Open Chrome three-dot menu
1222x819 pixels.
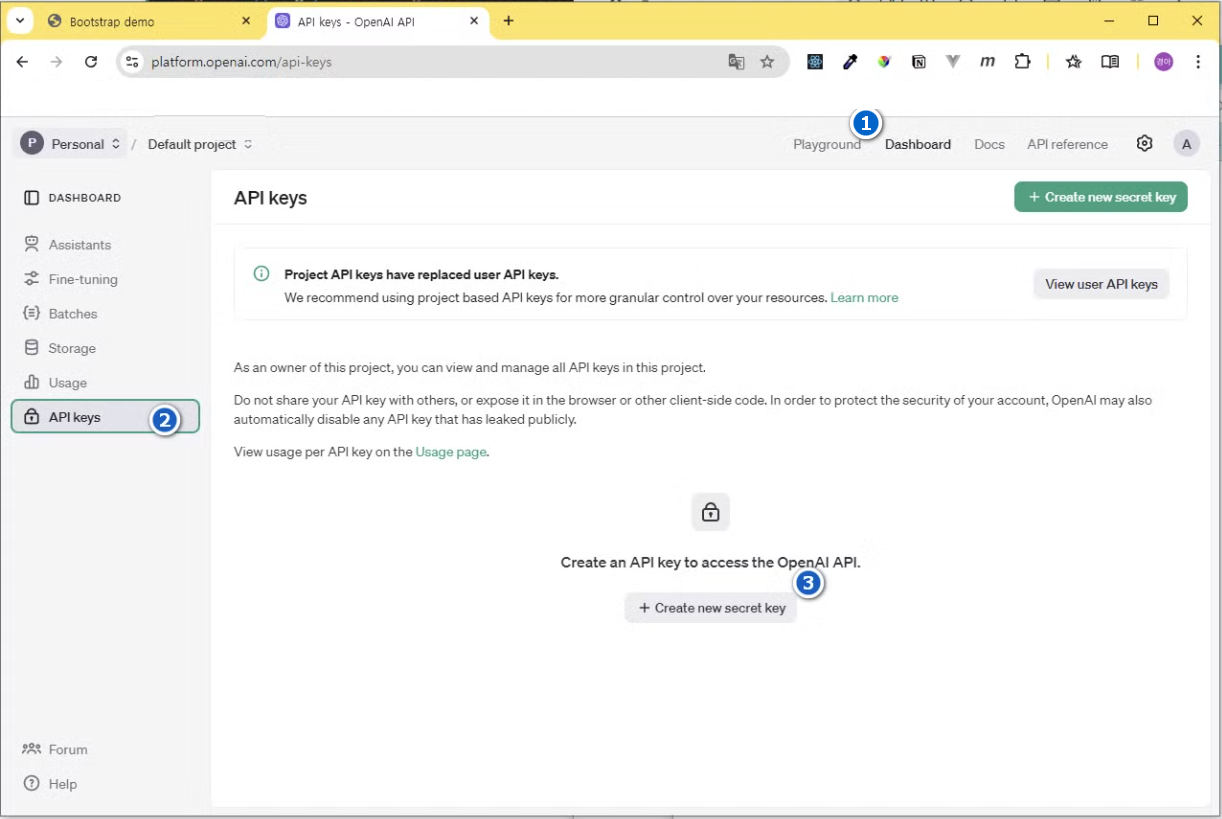(x=1198, y=62)
